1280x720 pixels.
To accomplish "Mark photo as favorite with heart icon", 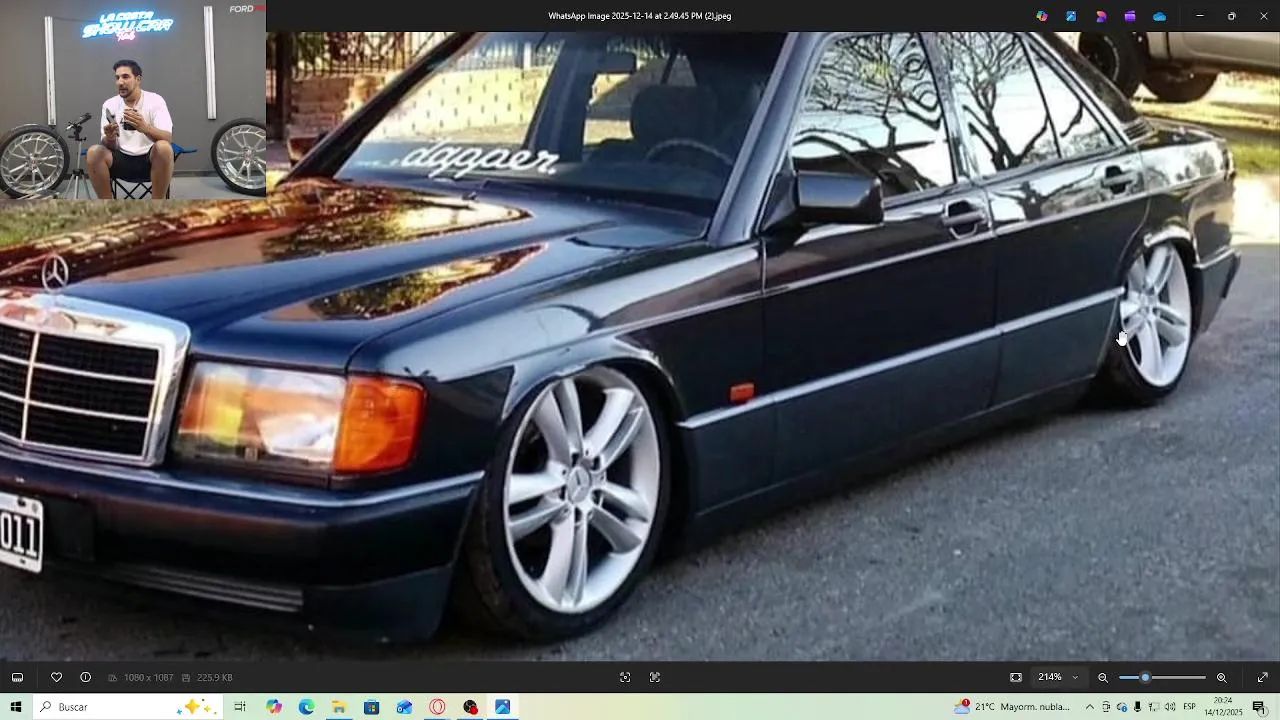I will 56,677.
